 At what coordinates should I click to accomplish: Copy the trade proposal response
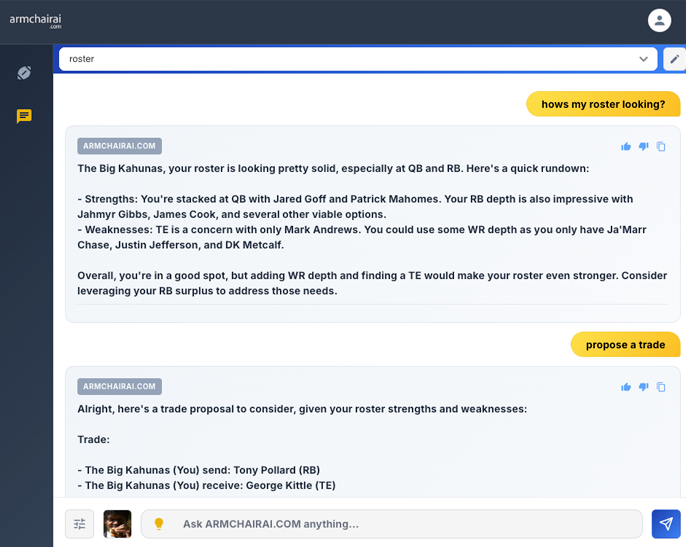661,387
